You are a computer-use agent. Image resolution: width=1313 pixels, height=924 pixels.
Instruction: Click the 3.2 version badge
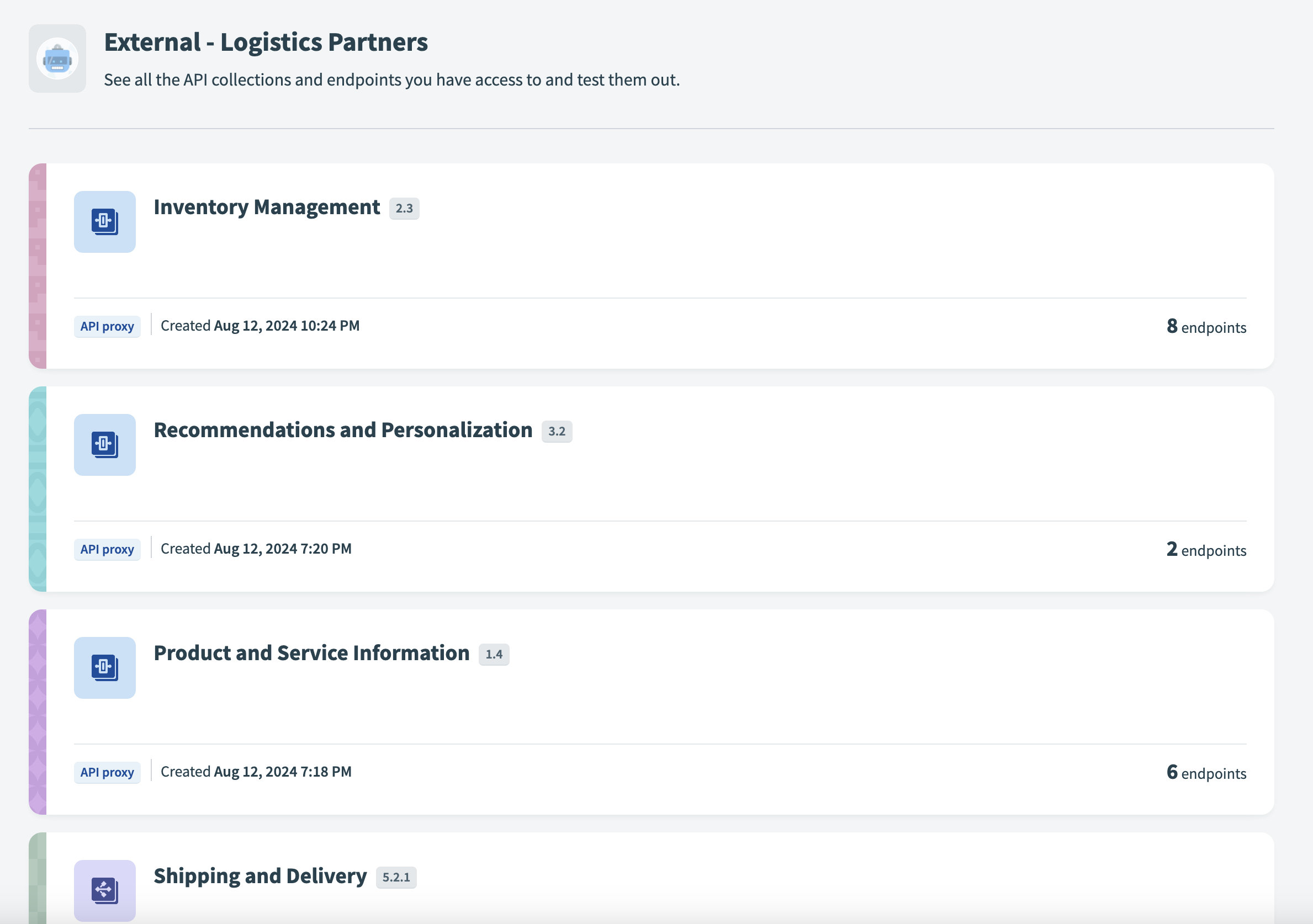point(557,432)
